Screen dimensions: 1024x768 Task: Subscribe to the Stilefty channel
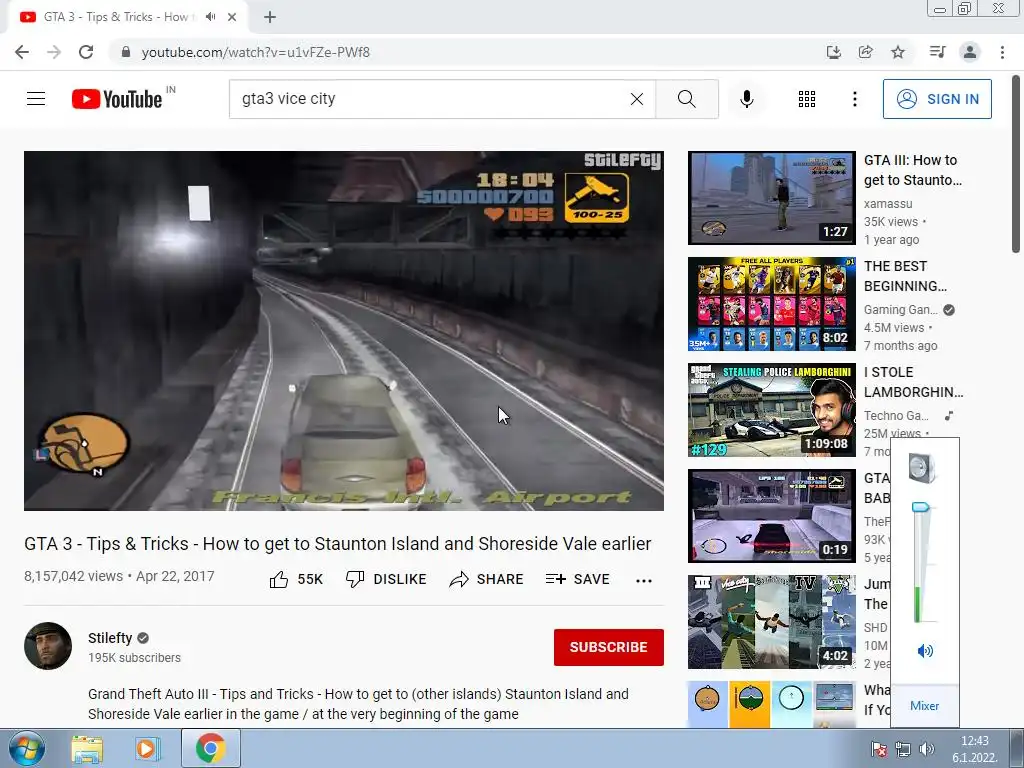(x=609, y=647)
